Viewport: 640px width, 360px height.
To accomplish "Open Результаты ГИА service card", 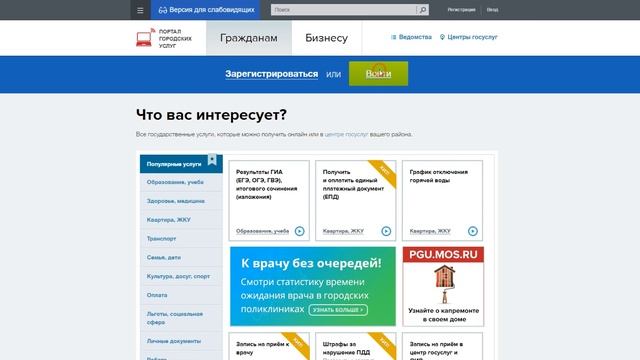I will (269, 200).
